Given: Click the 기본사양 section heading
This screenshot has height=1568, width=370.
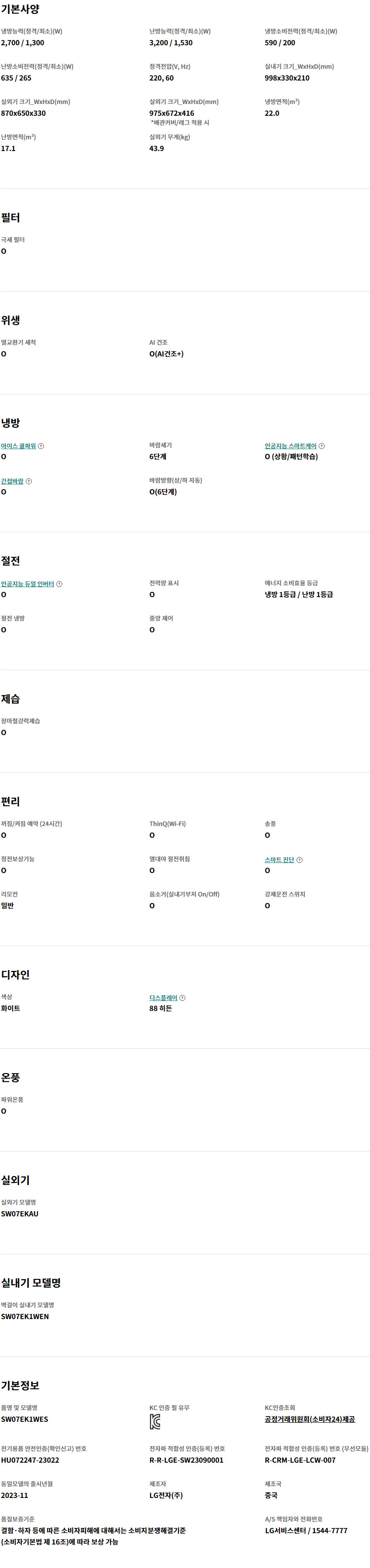Looking at the screenshot, I should pos(20,9).
